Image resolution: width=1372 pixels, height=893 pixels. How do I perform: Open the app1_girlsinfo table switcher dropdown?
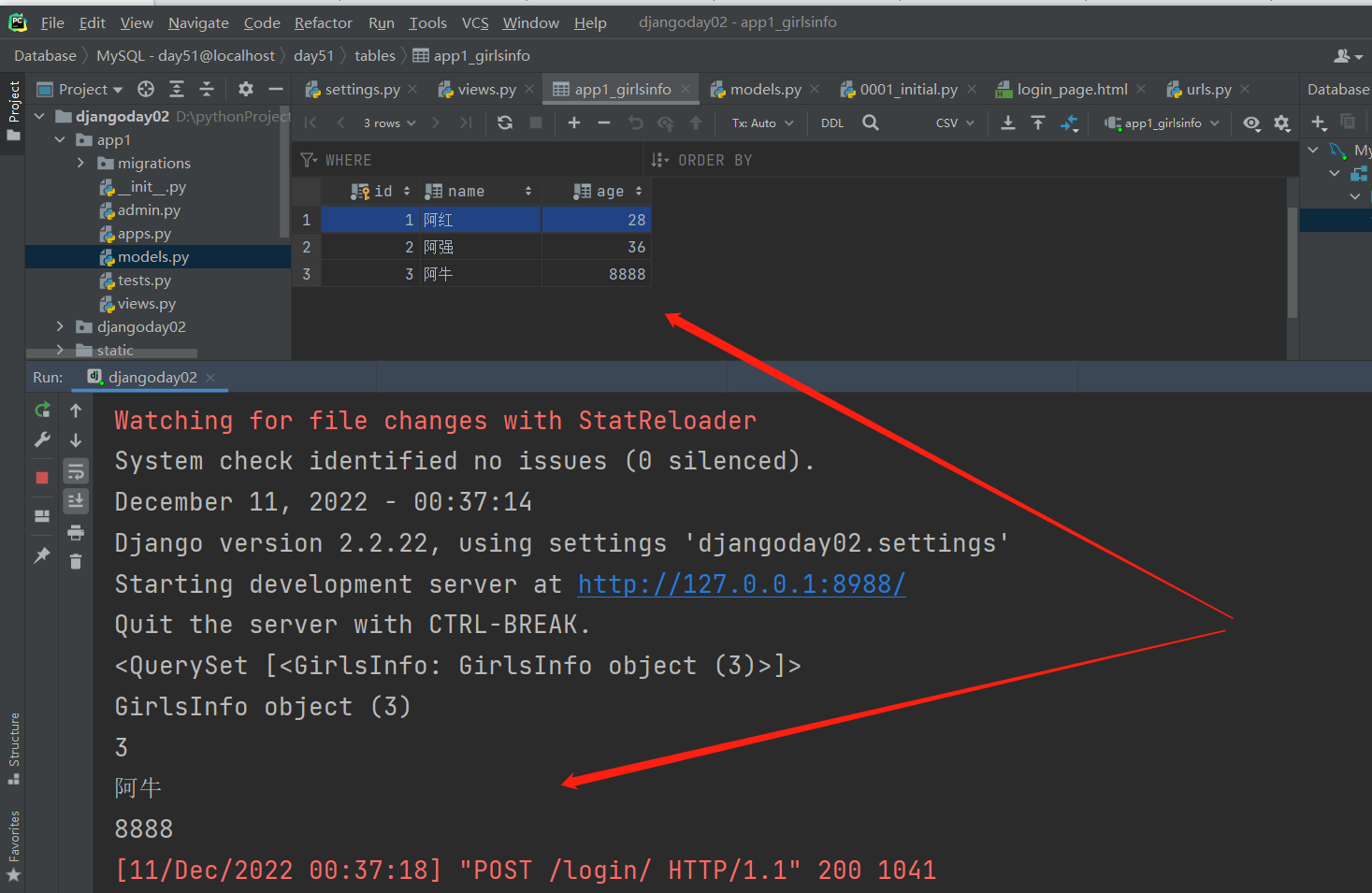(x=1163, y=122)
